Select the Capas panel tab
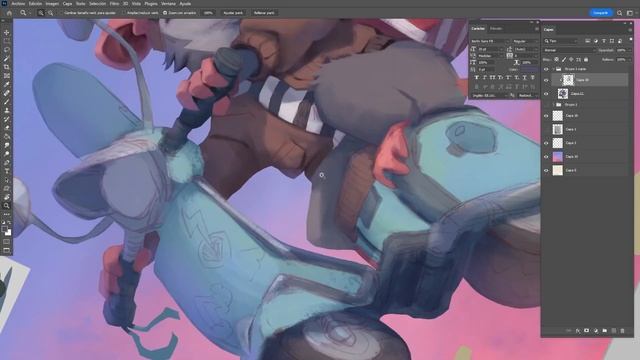 [x=549, y=29]
